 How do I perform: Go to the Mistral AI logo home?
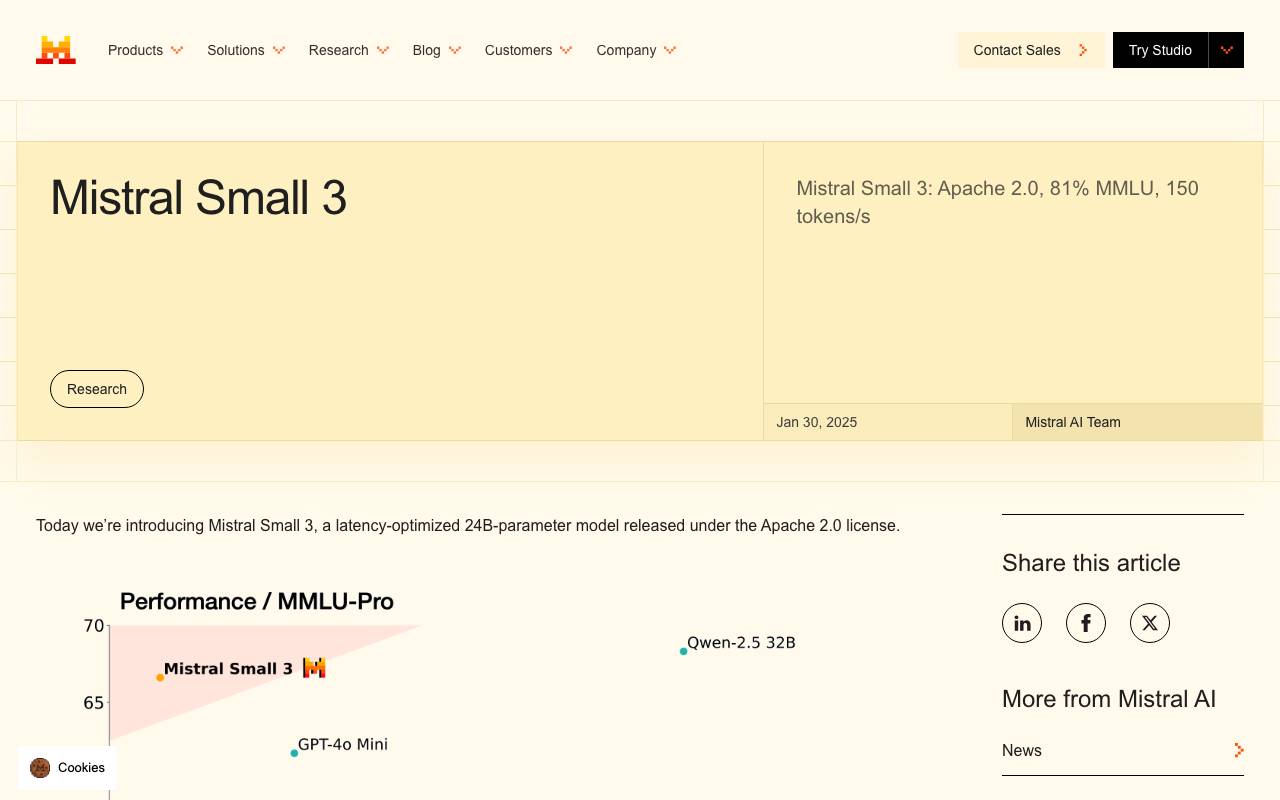point(56,50)
